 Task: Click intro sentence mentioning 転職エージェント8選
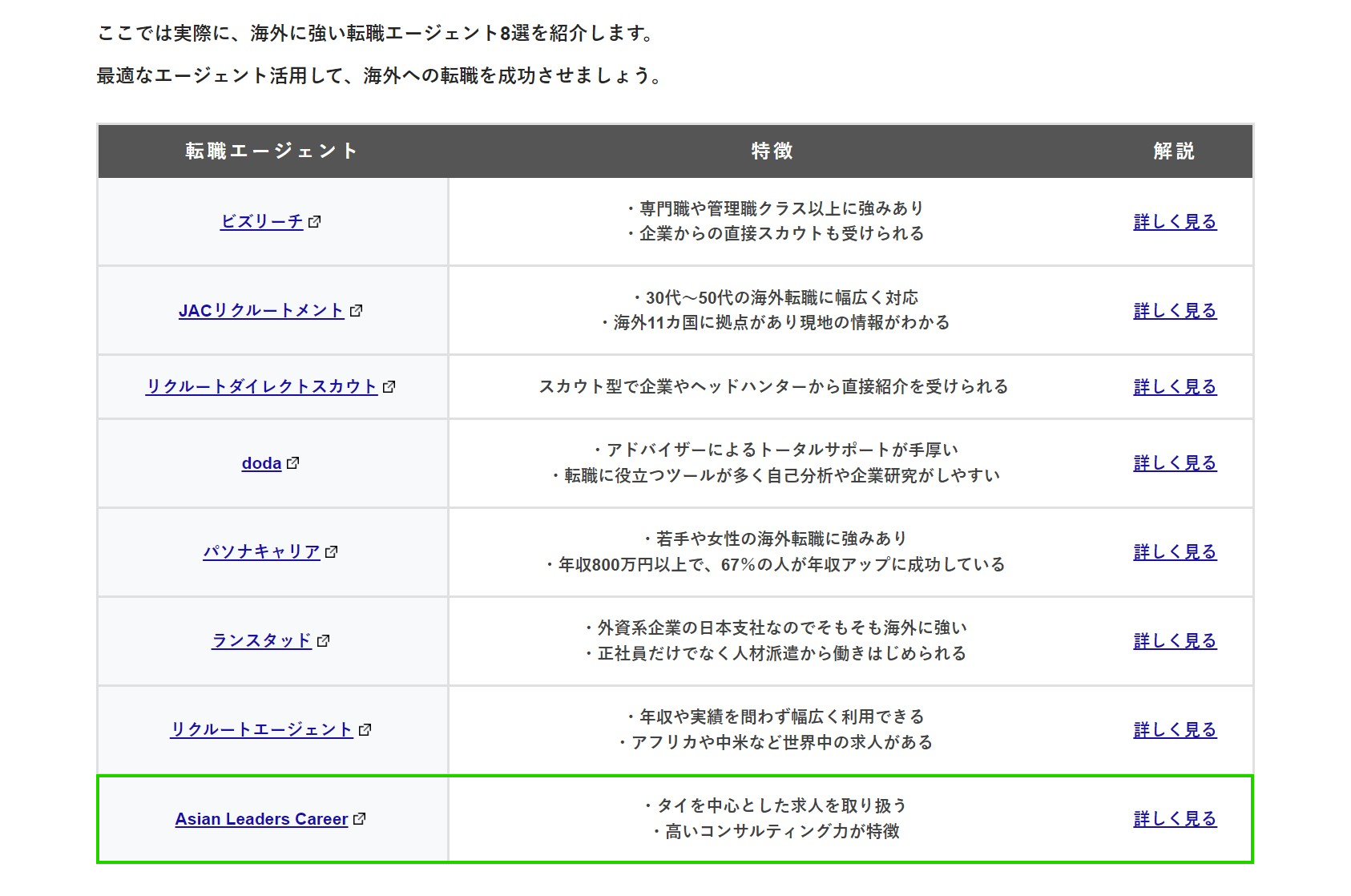[x=377, y=33]
